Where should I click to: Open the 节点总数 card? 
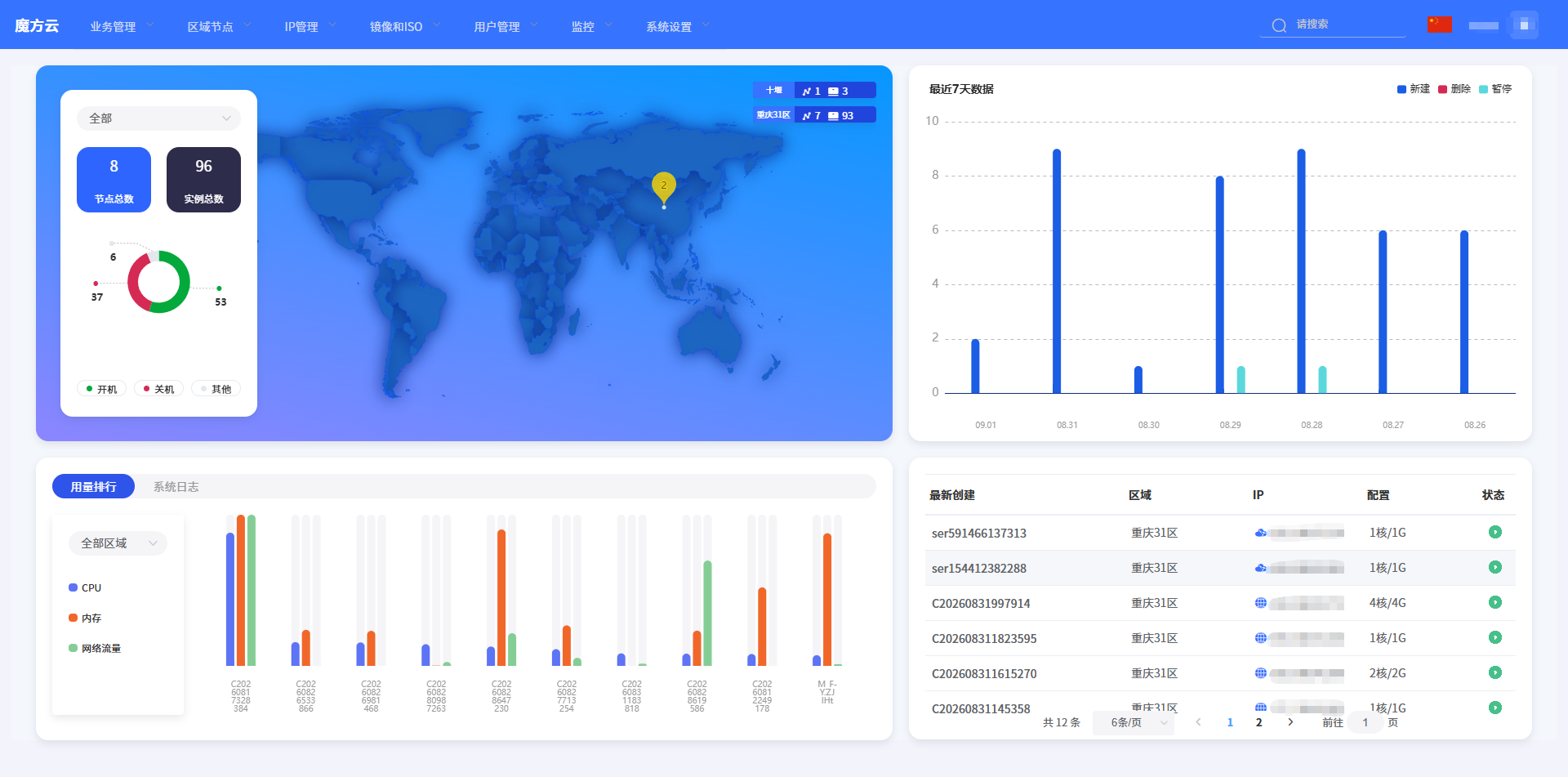pos(114,180)
